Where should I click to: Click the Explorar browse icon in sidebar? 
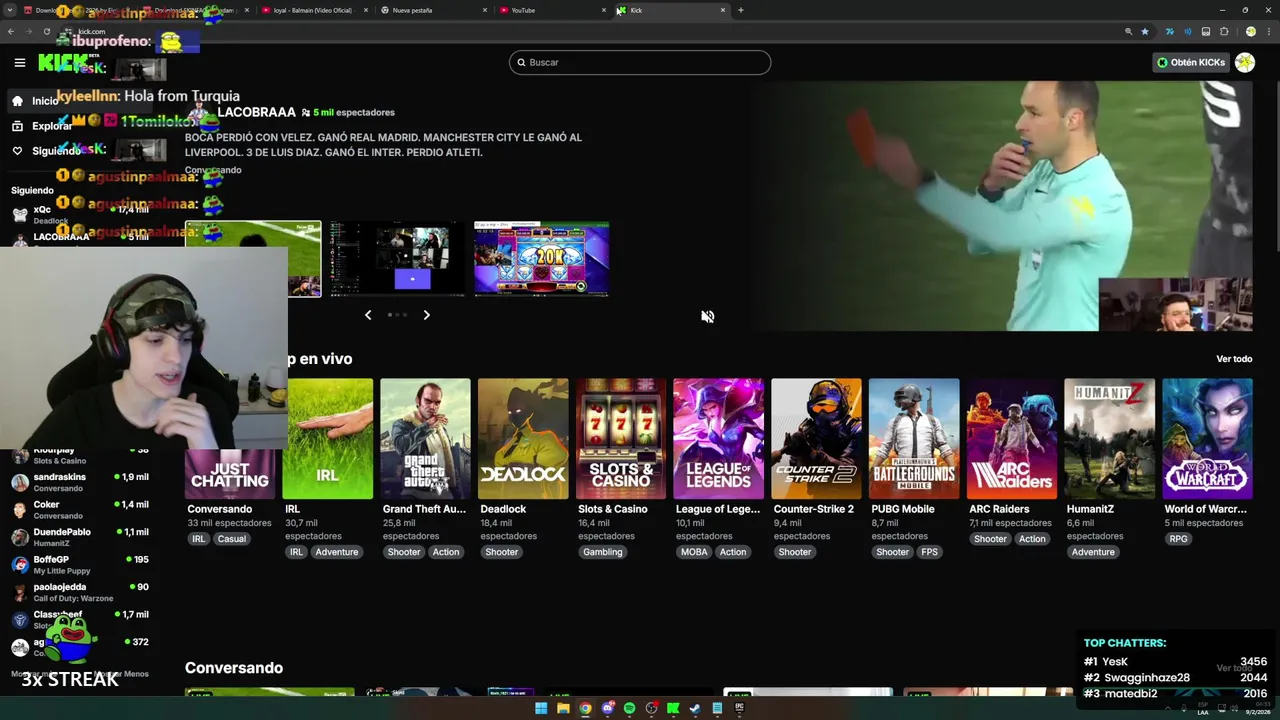17,126
